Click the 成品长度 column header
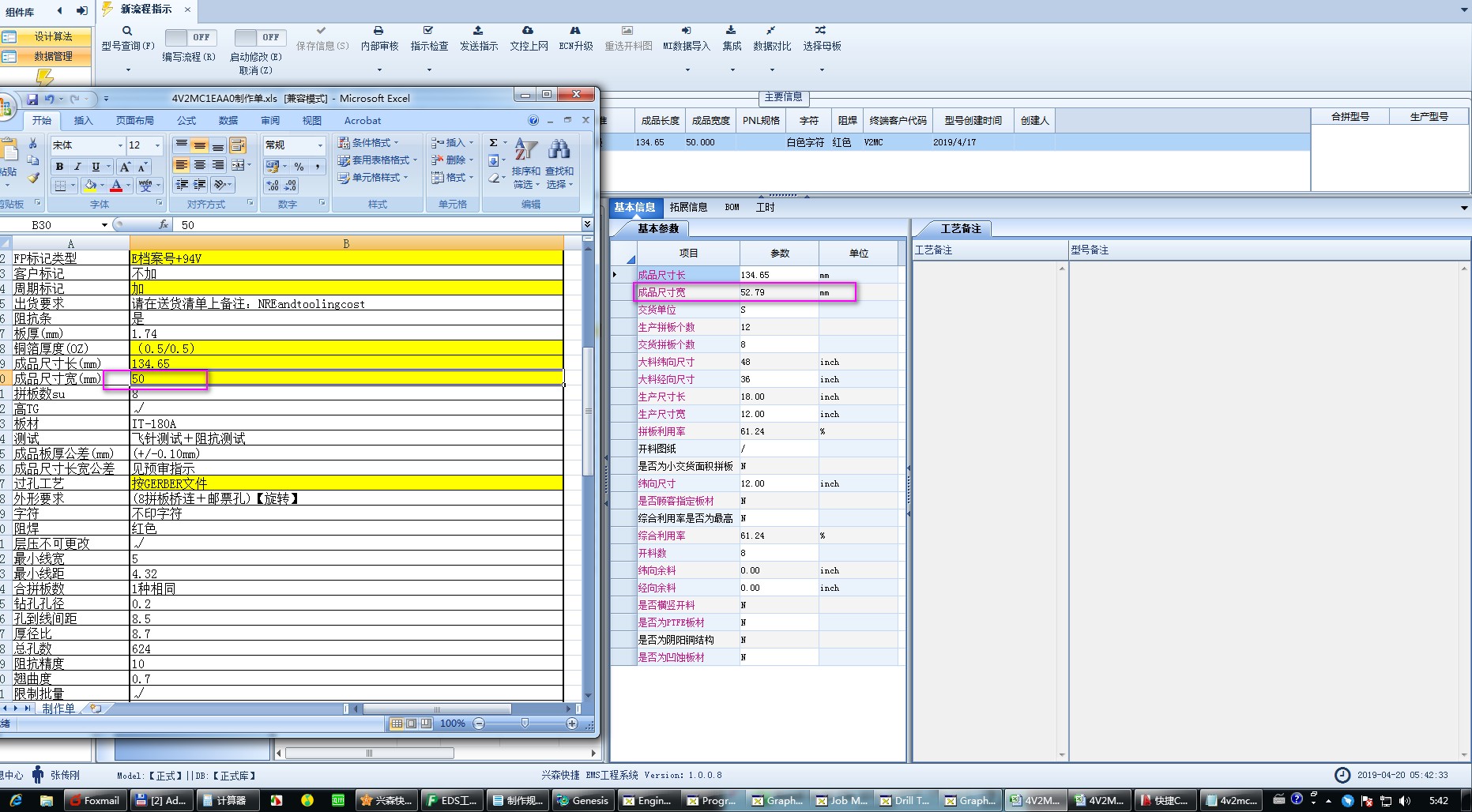Screen dimensions: 1472x812 tap(660, 120)
